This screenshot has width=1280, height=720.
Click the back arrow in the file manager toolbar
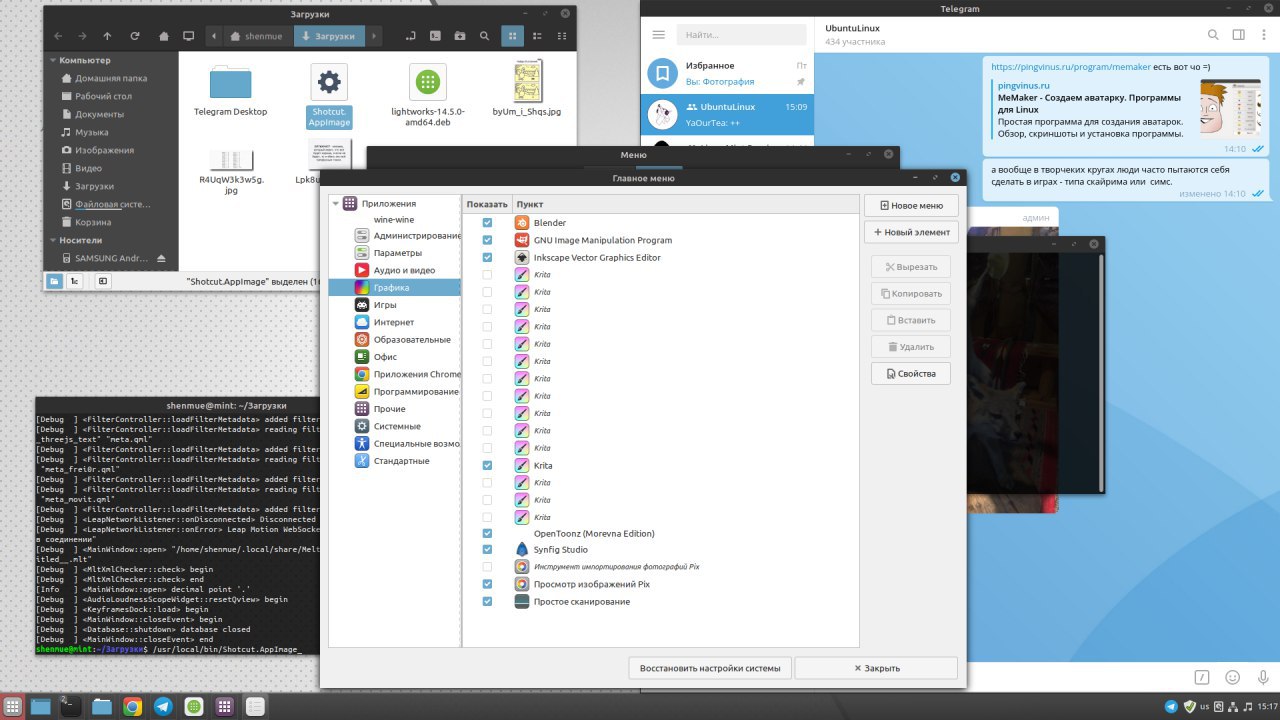56,36
